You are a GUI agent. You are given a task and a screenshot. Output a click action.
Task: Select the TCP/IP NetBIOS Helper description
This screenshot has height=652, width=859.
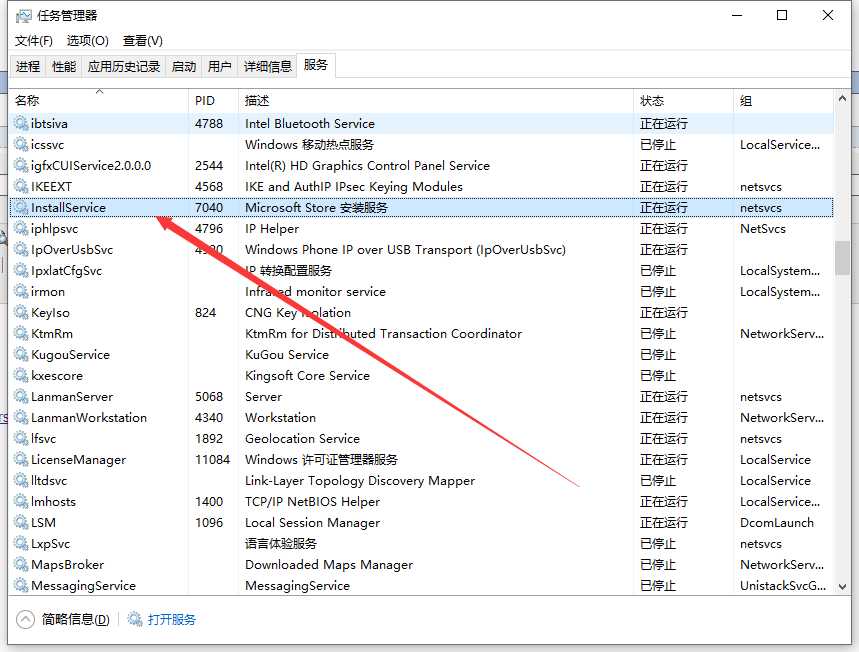click(x=312, y=502)
